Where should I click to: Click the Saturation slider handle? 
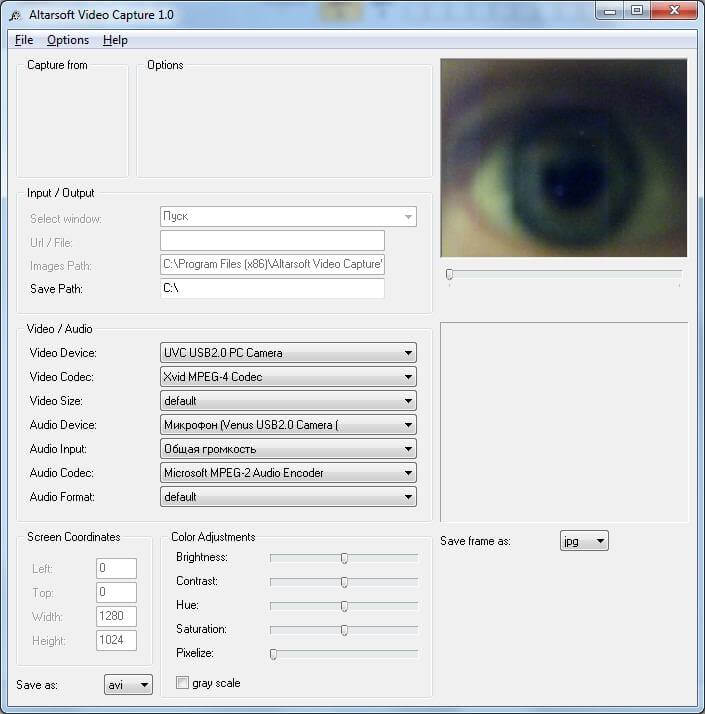point(344,630)
